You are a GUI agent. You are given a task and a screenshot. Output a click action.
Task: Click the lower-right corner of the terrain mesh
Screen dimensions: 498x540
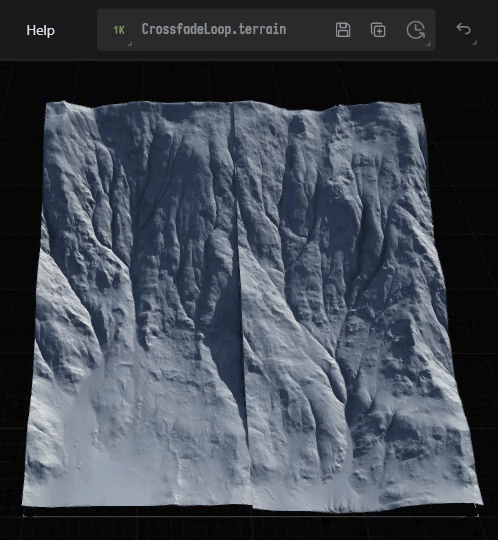point(479,503)
